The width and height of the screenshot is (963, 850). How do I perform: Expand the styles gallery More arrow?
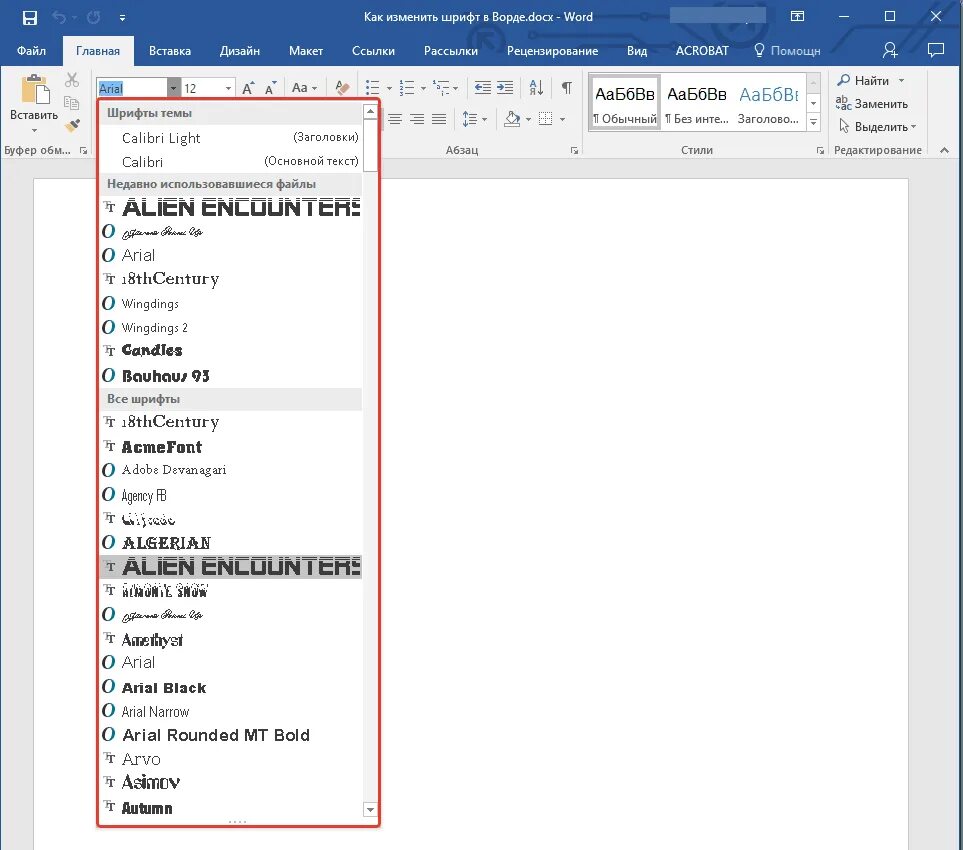[x=813, y=122]
